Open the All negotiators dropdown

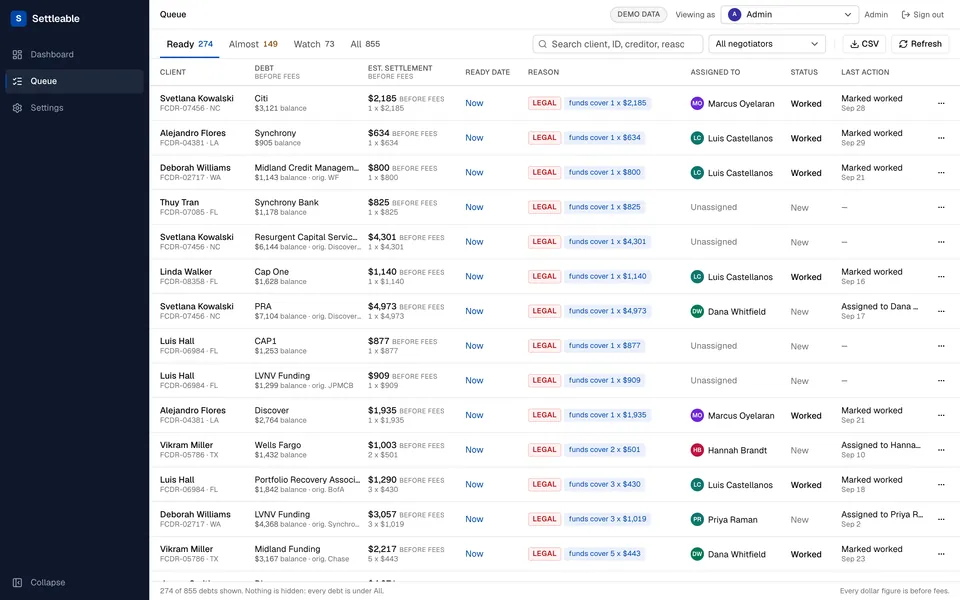coord(767,44)
